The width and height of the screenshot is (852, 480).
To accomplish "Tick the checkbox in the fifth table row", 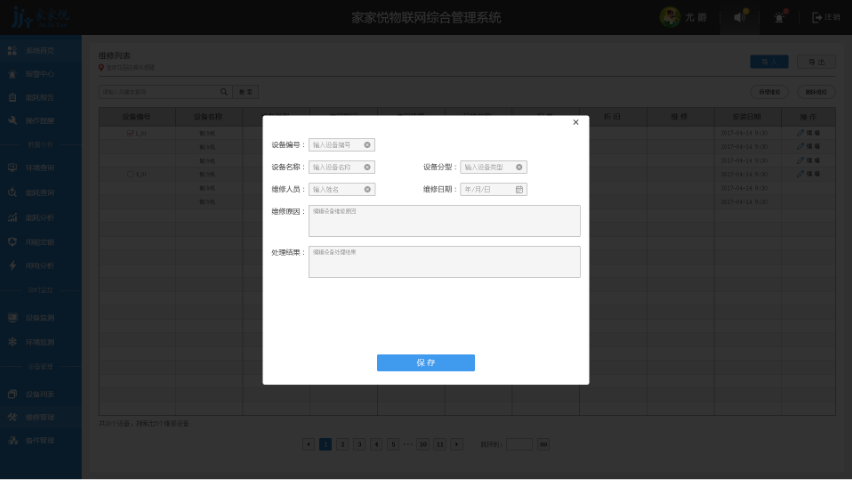I will pyautogui.click(x=129, y=174).
